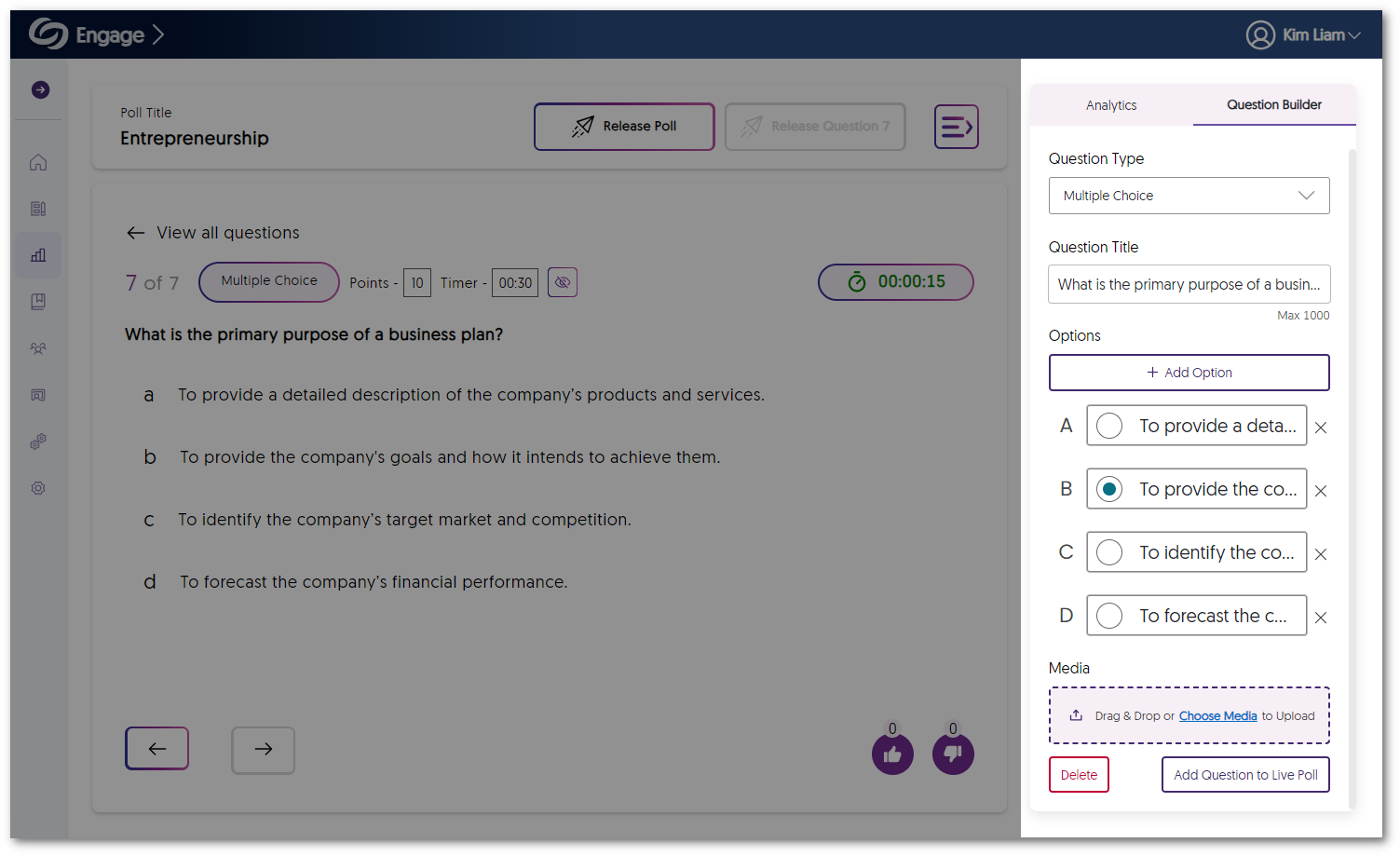Expand the Engage breadcrumb chevron
This screenshot has height=856, width=1400.
click(x=158, y=35)
